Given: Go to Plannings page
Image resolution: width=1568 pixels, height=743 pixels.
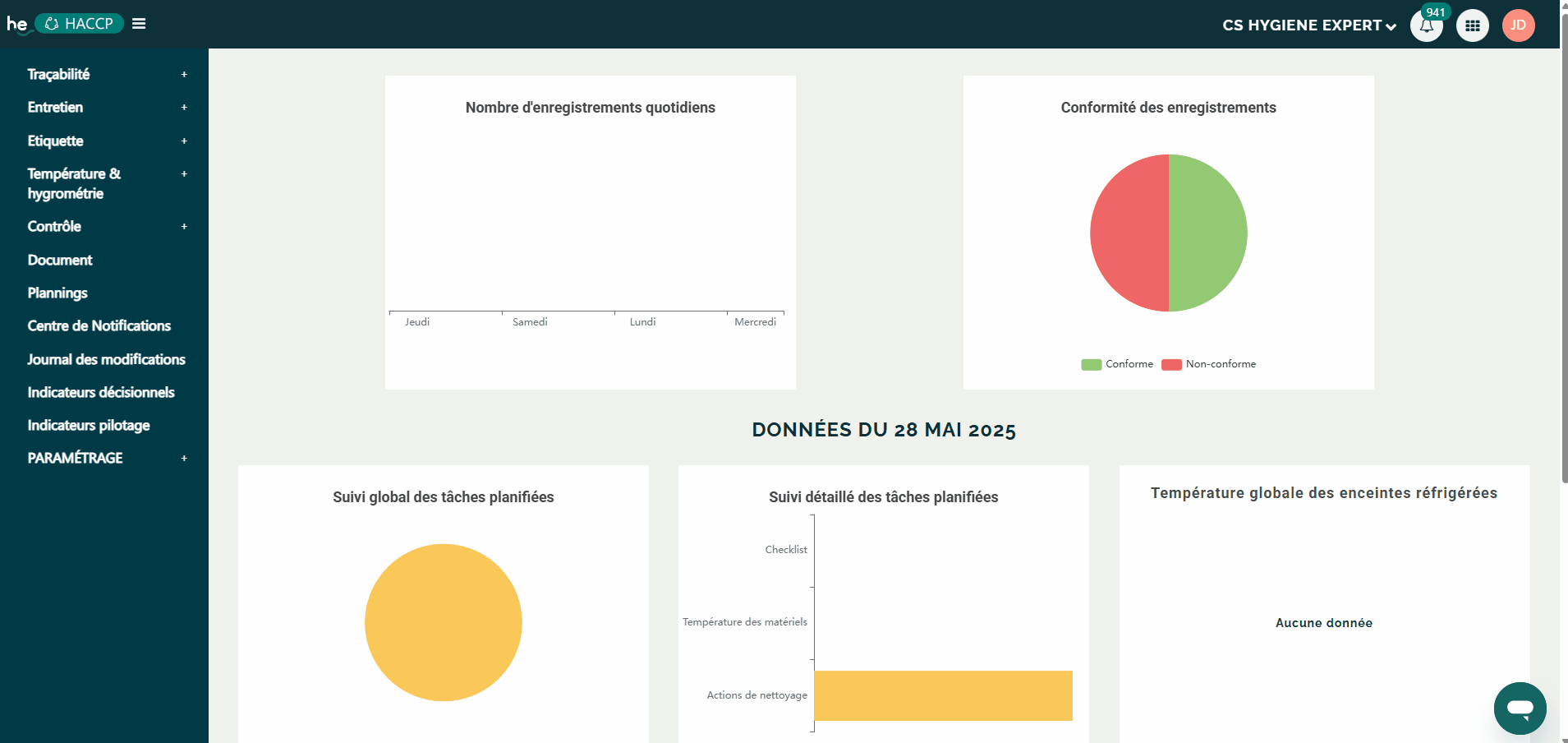Looking at the screenshot, I should 57,293.
